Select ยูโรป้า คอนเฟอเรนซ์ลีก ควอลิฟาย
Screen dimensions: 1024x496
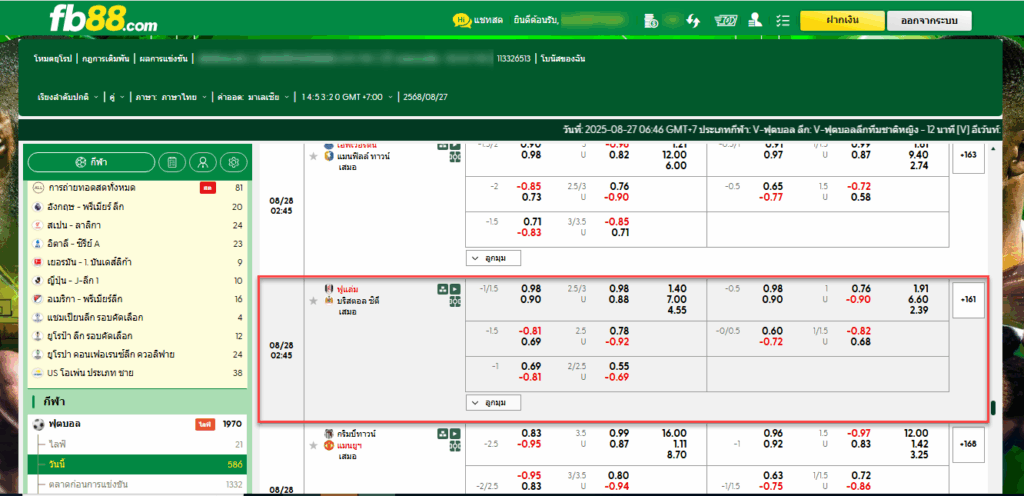coord(137,354)
